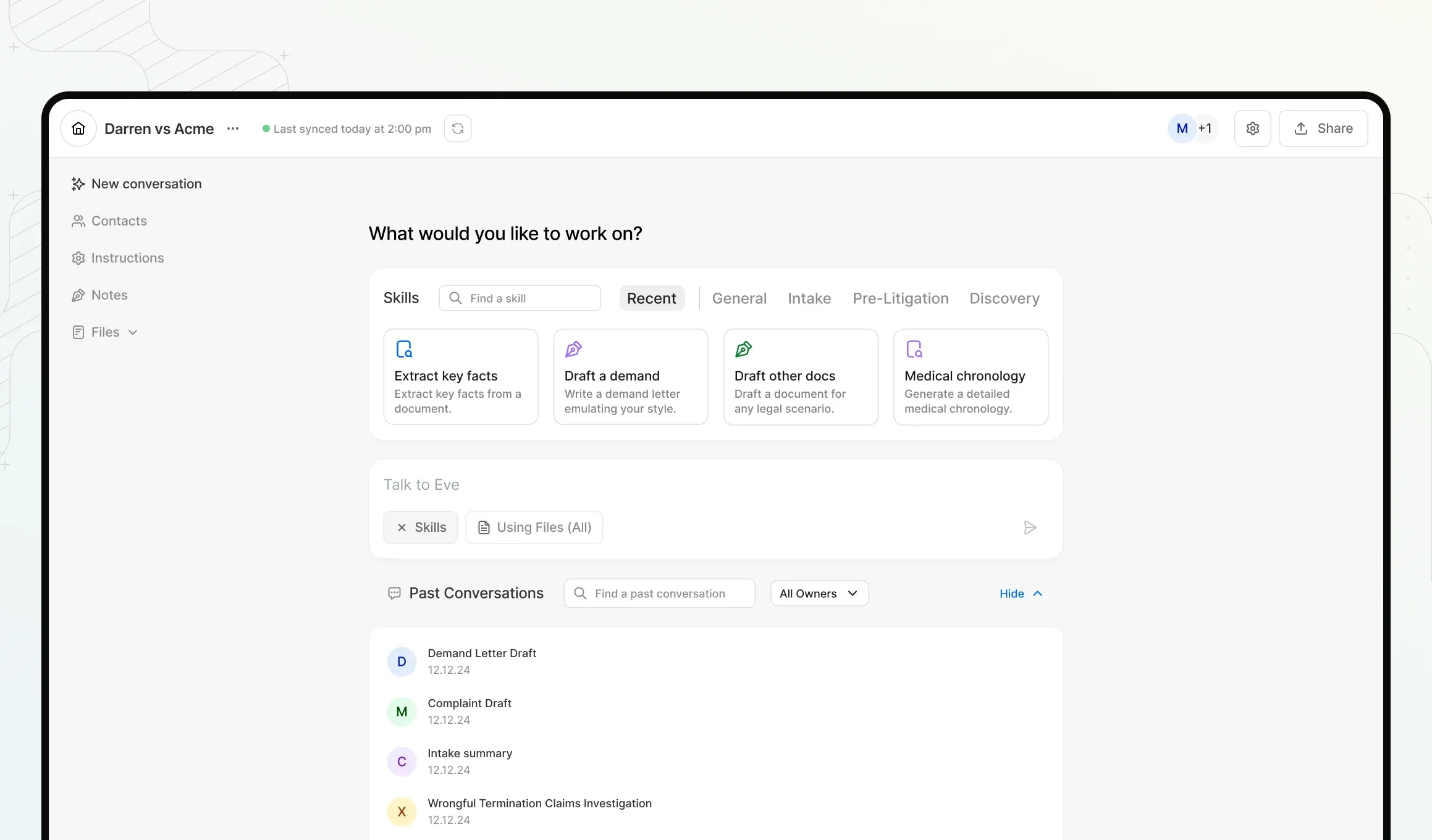This screenshot has width=1432, height=840.
Task: Open Instructions in the sidebar
Action: (x=127, y=258)
